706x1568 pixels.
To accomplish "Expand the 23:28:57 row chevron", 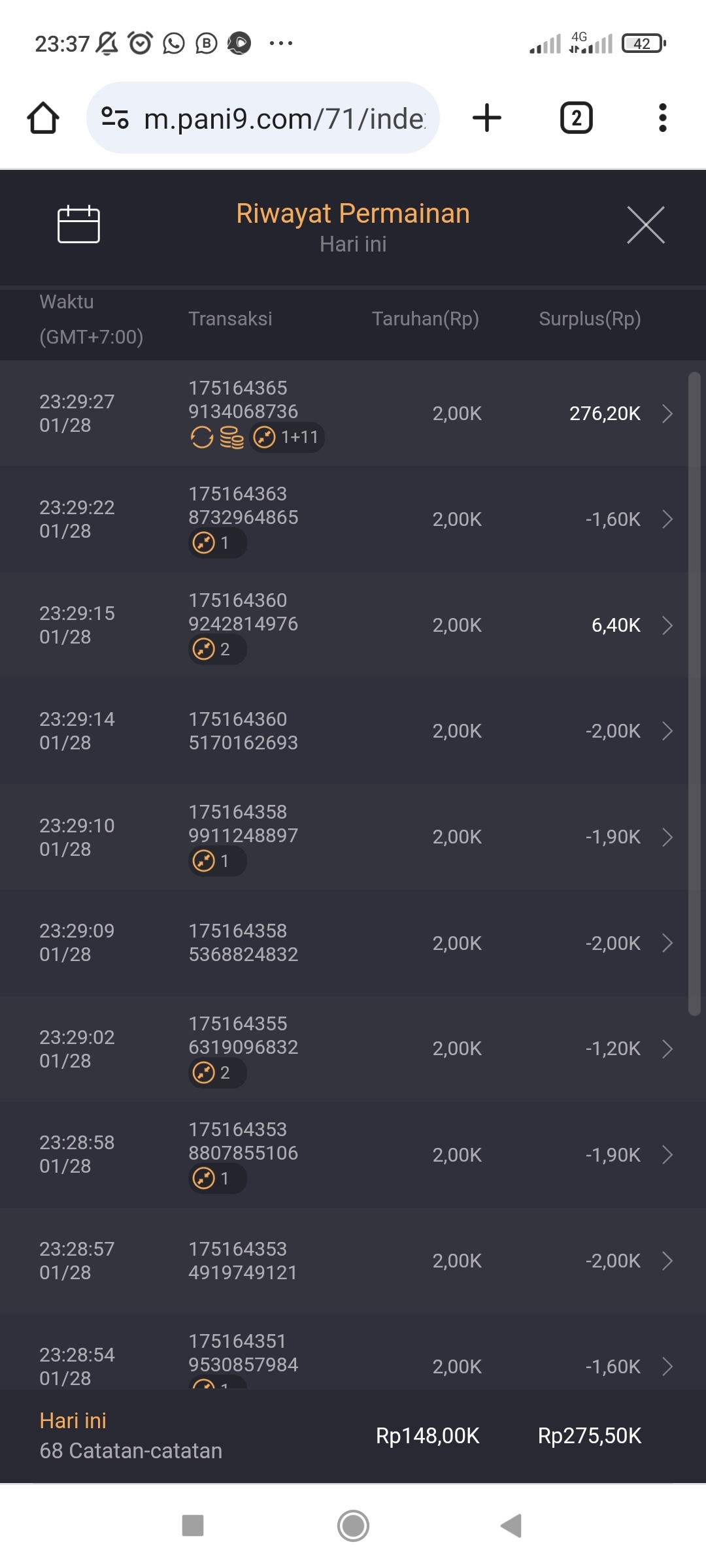I will click(x=667, y=1261).
